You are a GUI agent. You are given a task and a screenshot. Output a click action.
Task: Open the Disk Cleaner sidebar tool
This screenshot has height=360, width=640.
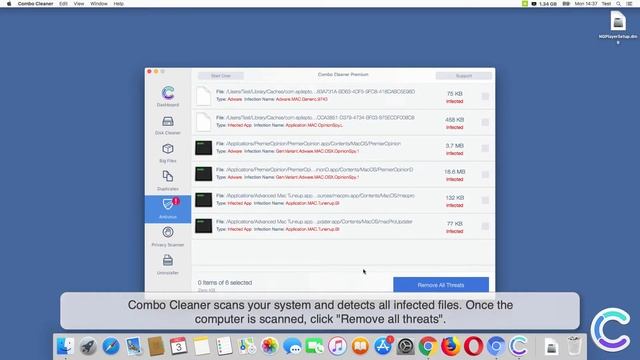(x=168, y=124)
